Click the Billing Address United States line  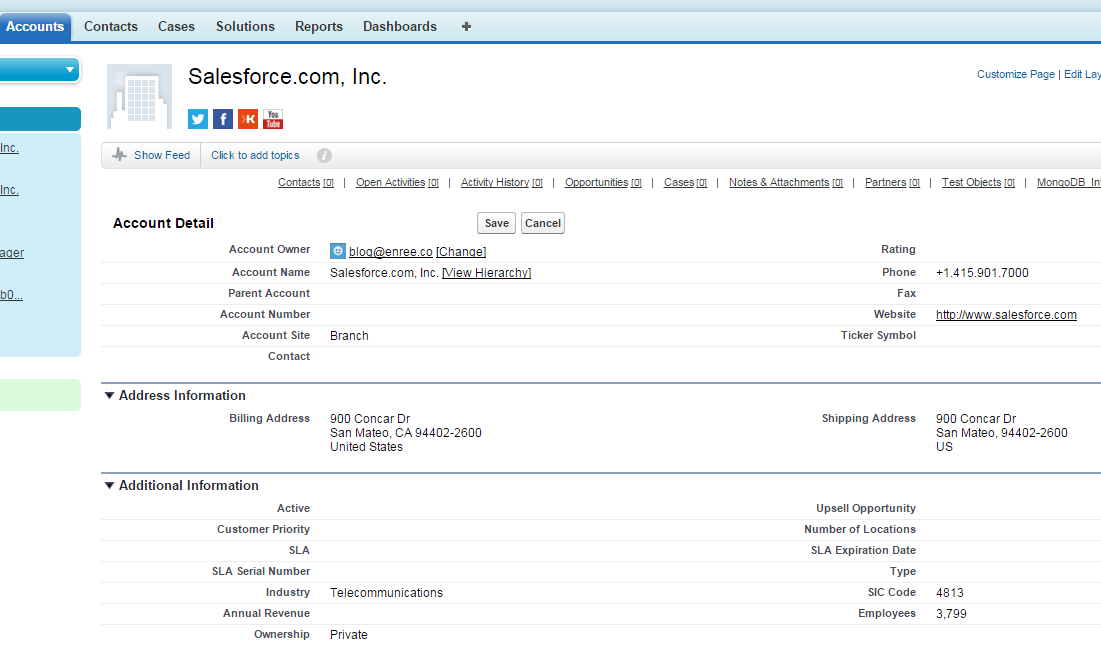pos(366,447)
